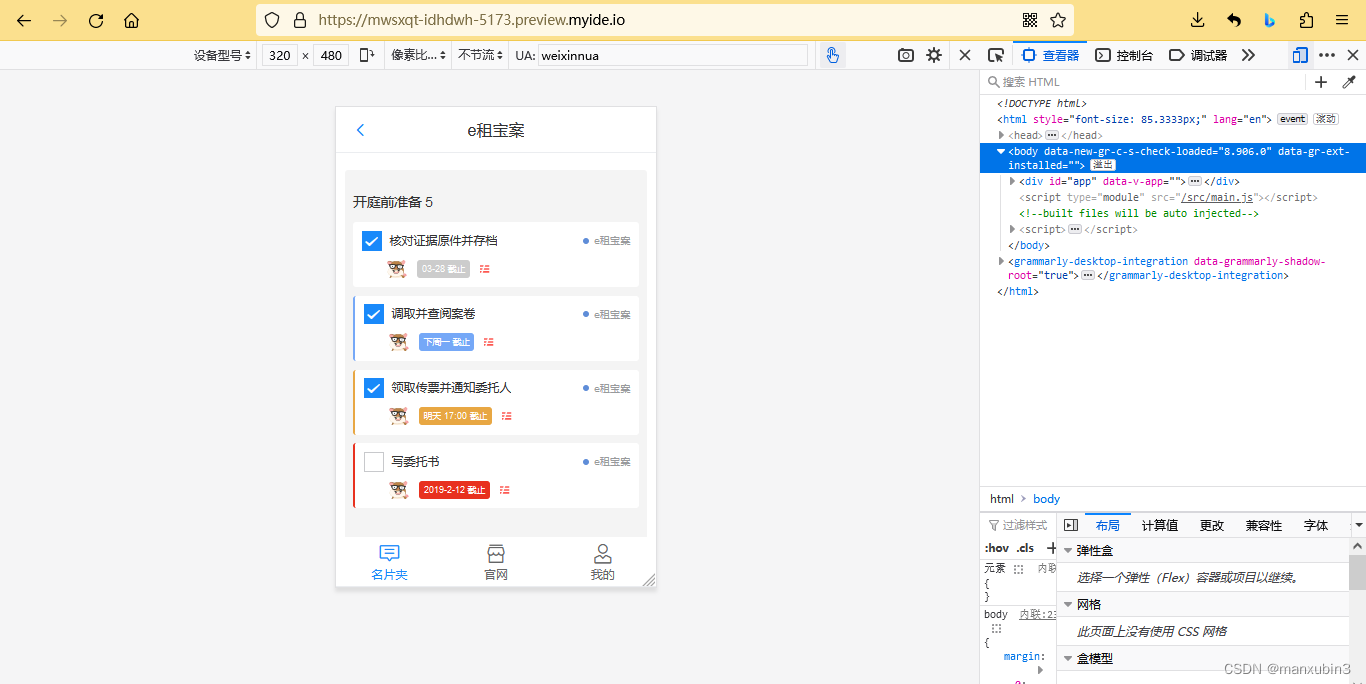Collapse the 盒模型 section

1068,659
